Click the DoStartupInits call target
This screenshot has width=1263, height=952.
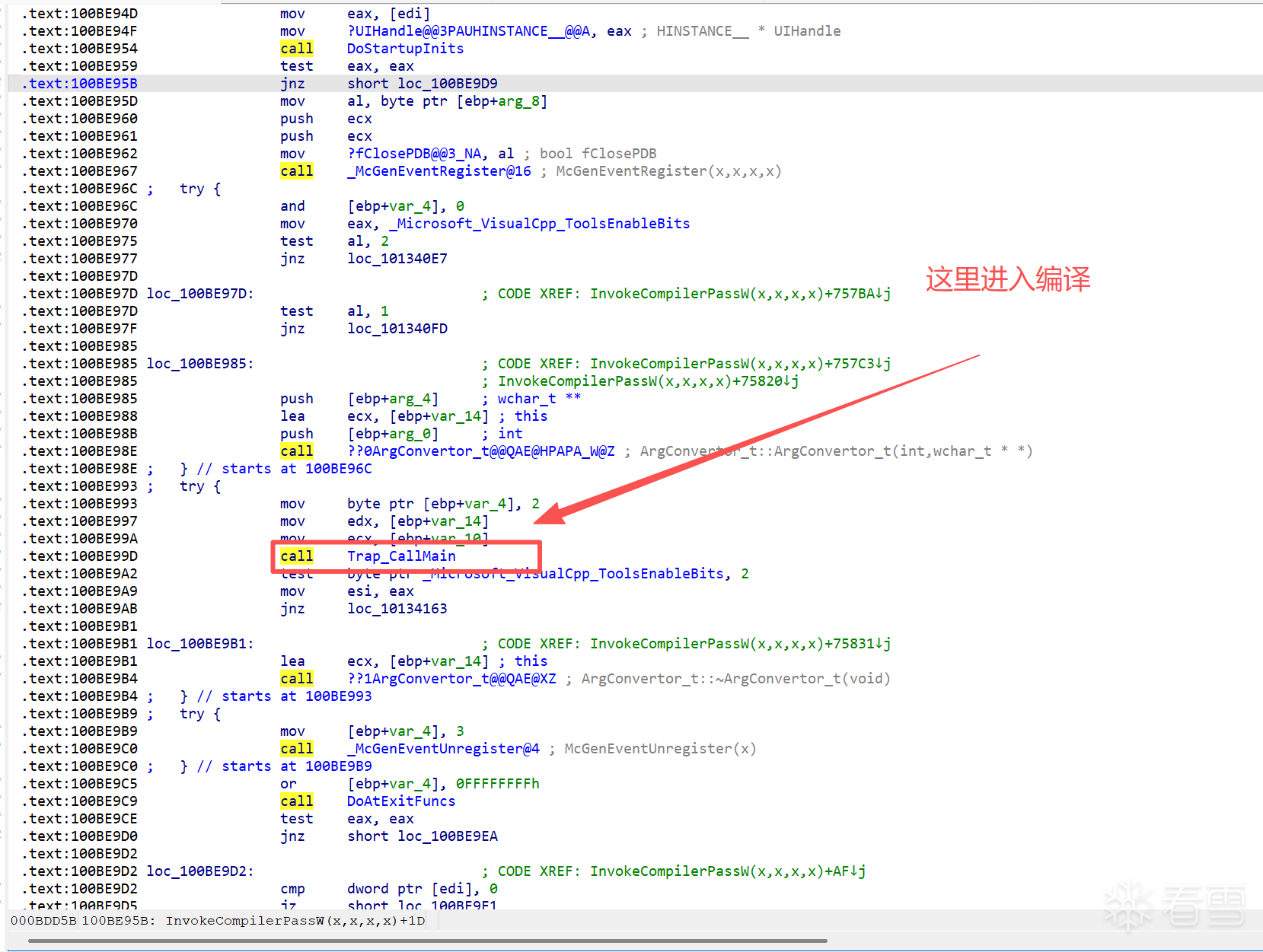pyautogui.click(x=405, y=49)
